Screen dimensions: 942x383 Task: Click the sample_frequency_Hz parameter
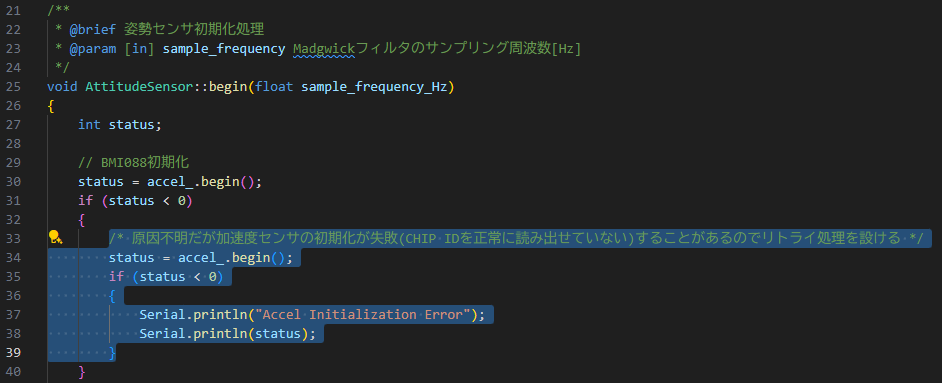point(374,86)
